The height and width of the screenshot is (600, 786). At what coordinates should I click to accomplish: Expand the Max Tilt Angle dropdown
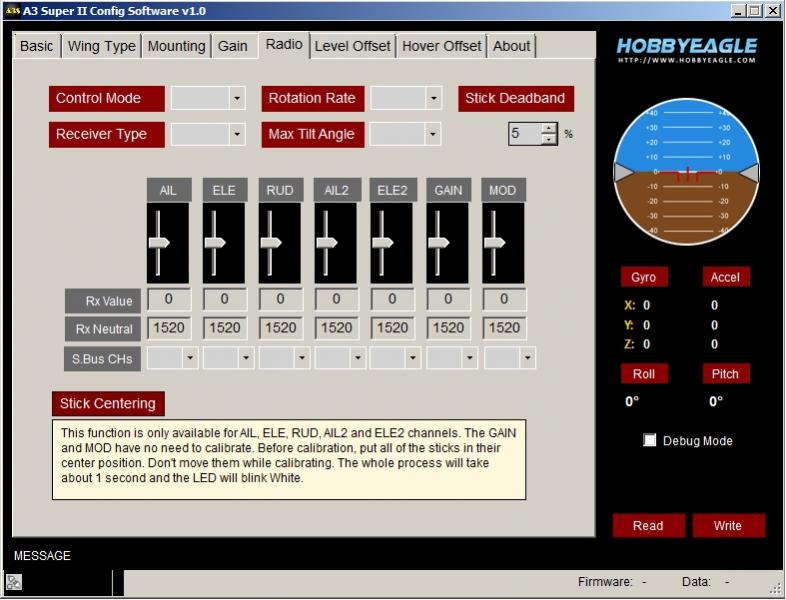pyautogui.click(x=432, y=134)
